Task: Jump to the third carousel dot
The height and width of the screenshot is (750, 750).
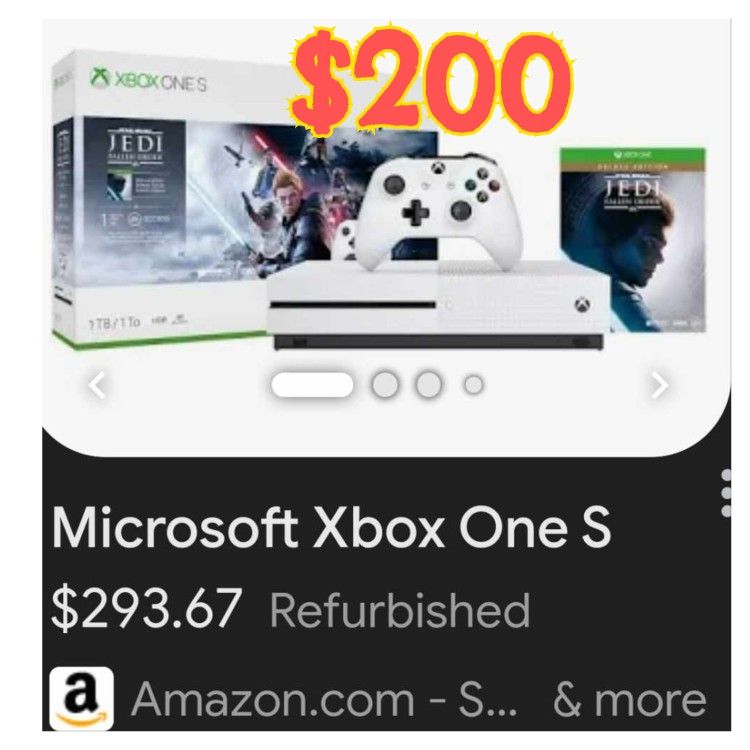Action: 429,385
